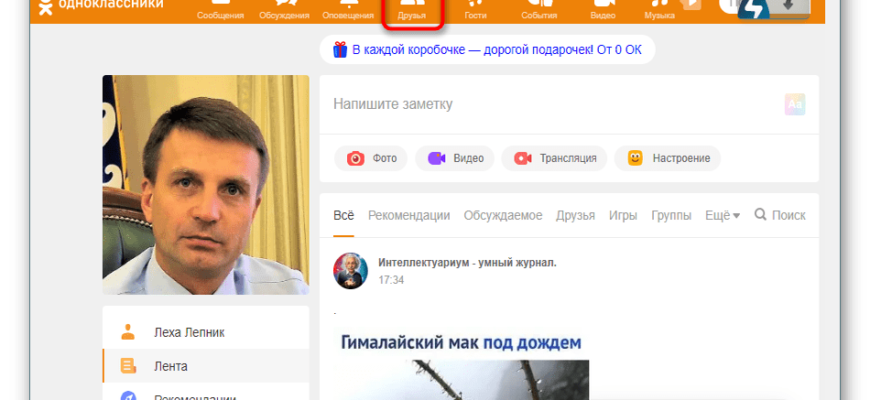
Task: Open the Музыка section
Action: [659, 10]
